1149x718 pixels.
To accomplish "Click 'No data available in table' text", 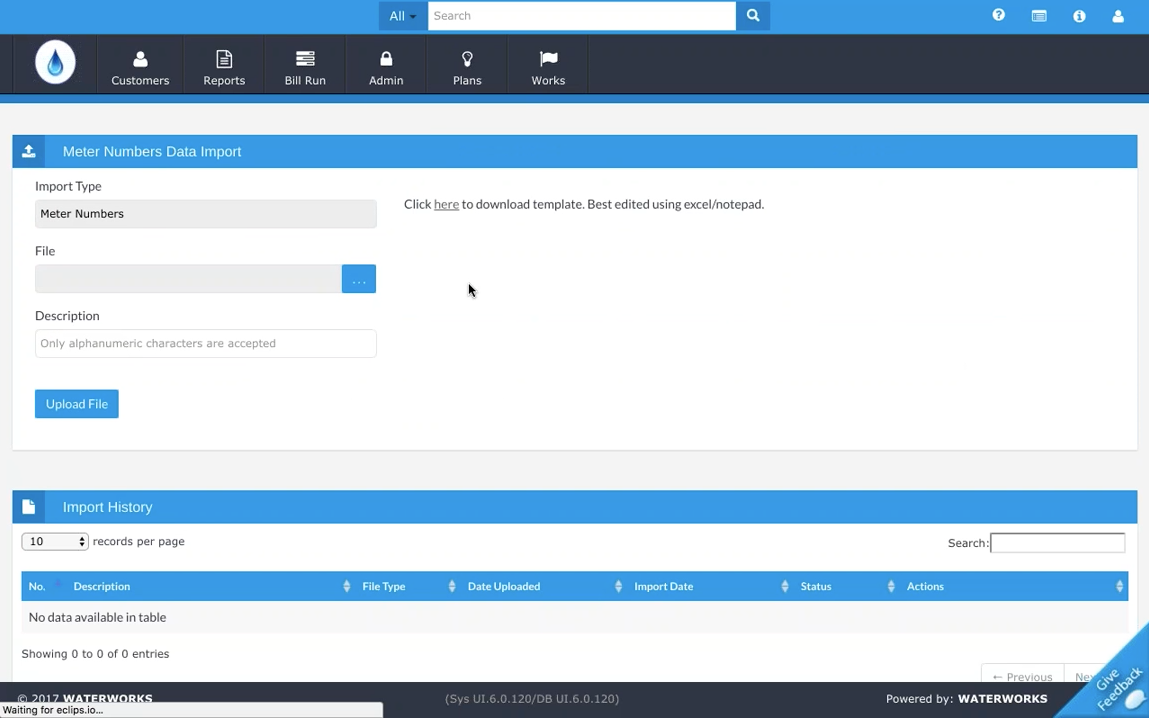I will (x=97, y=618).
